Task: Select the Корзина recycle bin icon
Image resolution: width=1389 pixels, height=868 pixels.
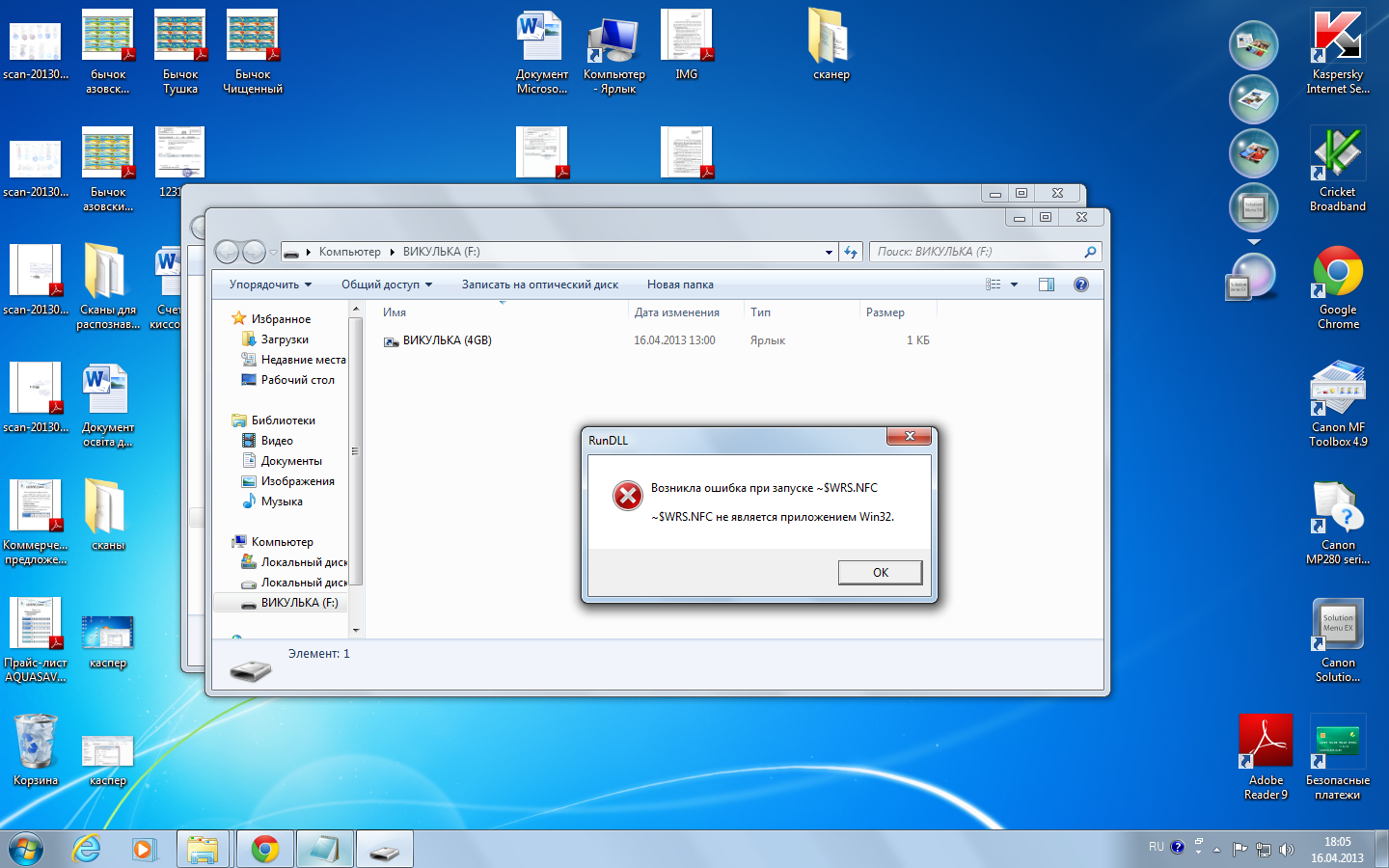Action: point(36,750)
